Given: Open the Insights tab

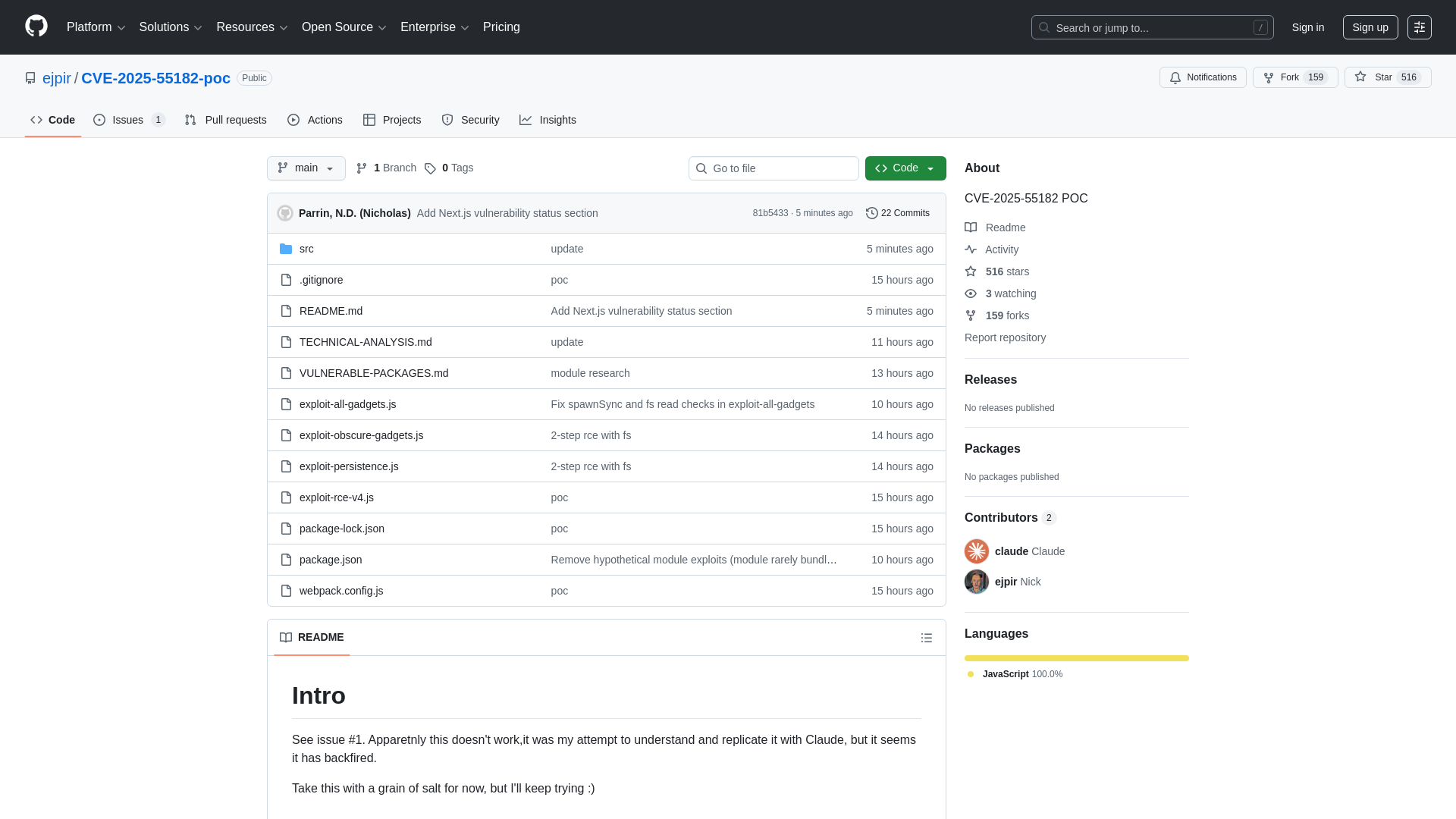Looking at the screenshot, I should (x=548, y=120).
